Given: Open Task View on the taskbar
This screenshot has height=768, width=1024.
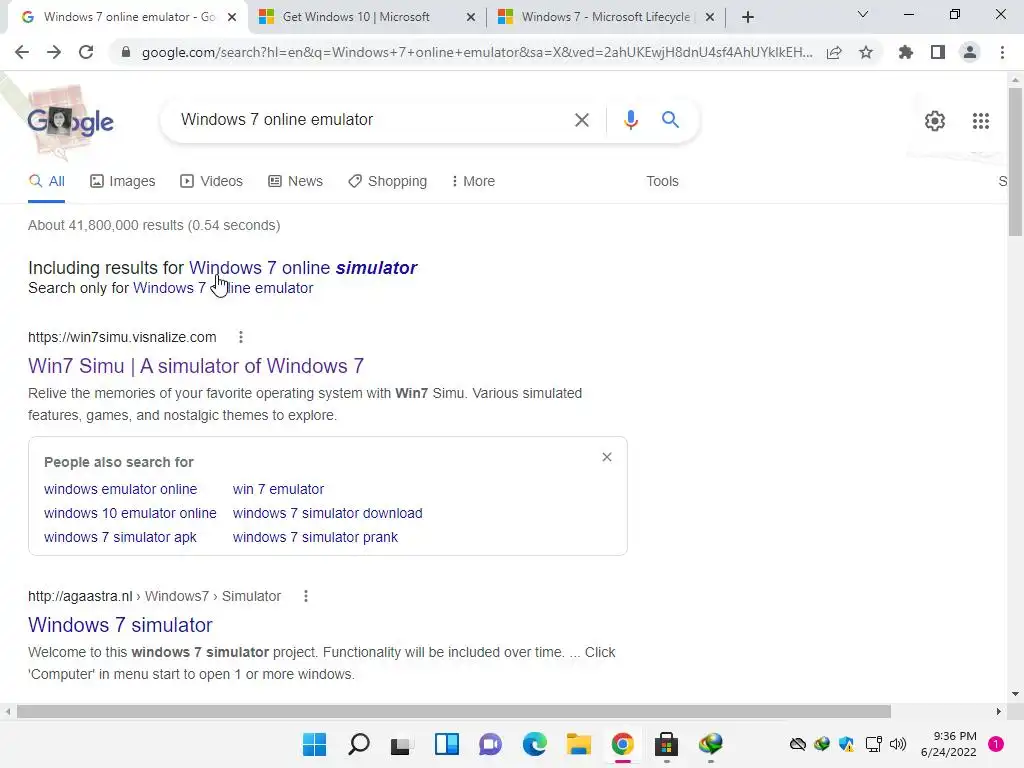Looking at the screenshot, I should (x=401, y=744).
